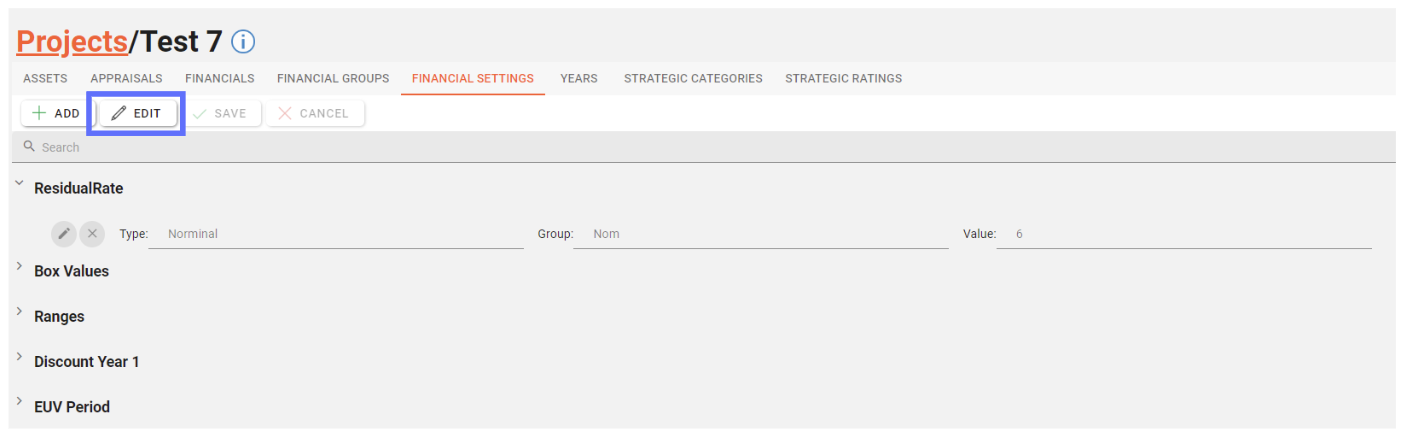
Task: Expand the Discount Year 1 section
Action: coord(20,357)
